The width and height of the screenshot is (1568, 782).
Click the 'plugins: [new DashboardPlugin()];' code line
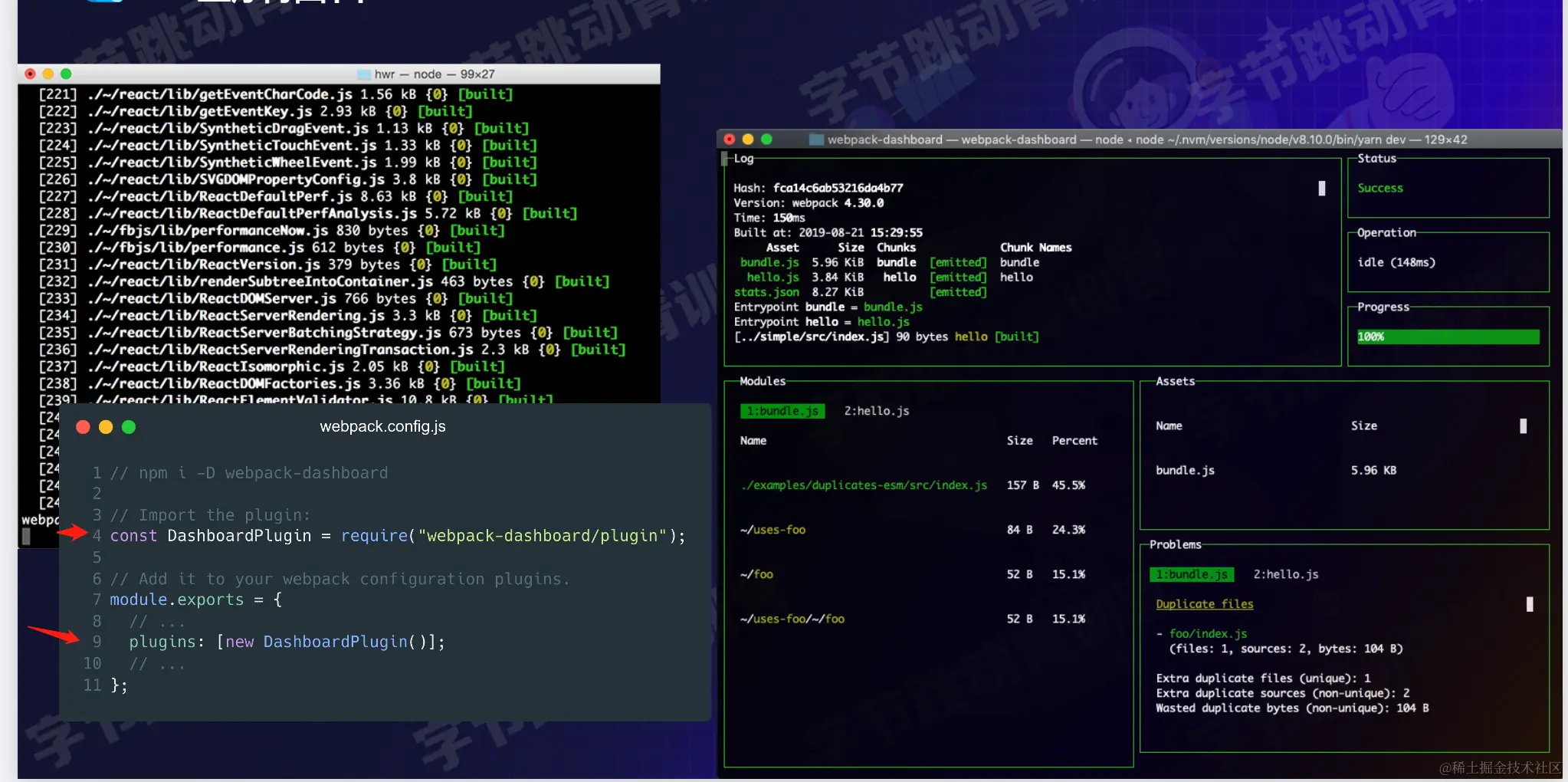pos(287,642)
